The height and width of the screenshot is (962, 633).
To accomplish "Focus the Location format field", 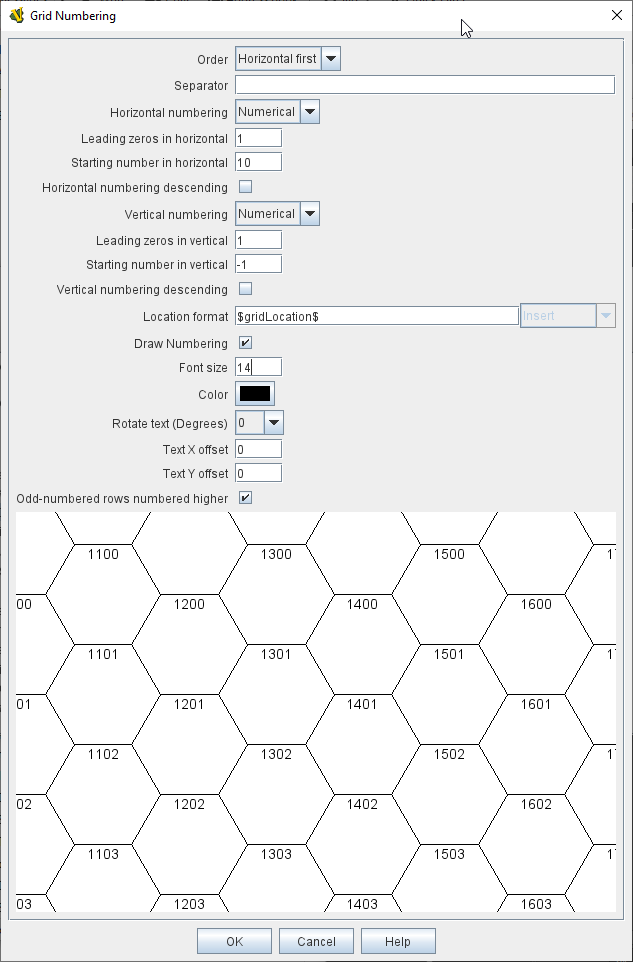I will [x=376, y=315].
